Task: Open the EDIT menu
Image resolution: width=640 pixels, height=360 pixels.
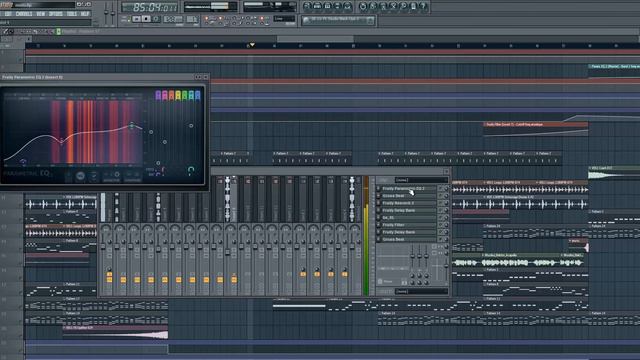Action: pyautogui.click(x=8, y=14)
